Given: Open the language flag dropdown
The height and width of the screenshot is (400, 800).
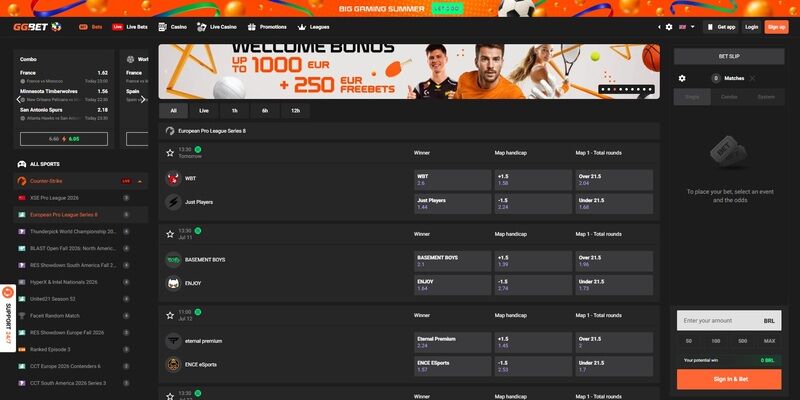Looking at the screenshot, I should (687, 27).
